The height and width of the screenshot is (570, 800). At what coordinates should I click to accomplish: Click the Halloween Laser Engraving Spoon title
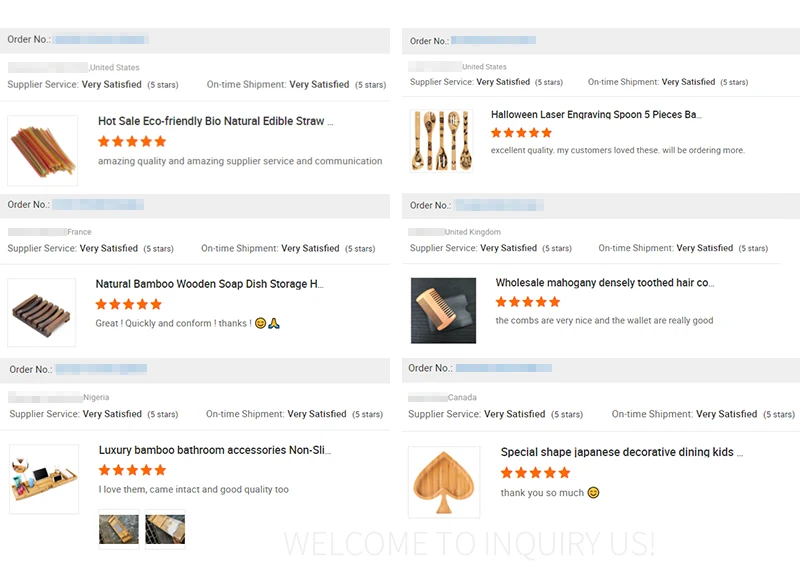pos(596,115)
